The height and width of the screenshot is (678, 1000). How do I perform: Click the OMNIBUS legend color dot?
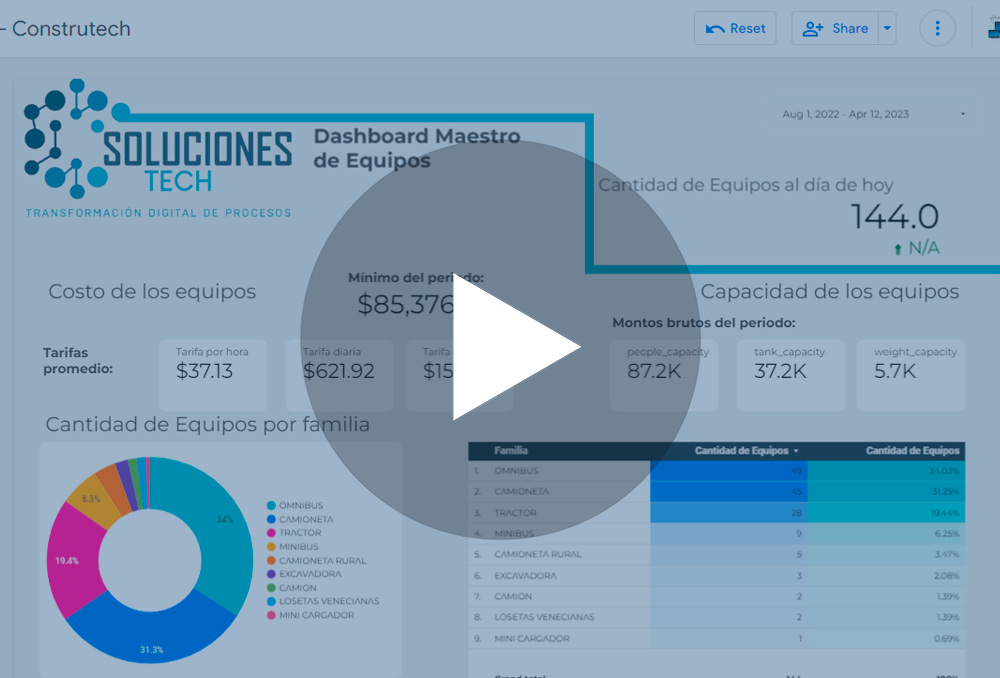[x=271, y=506]
